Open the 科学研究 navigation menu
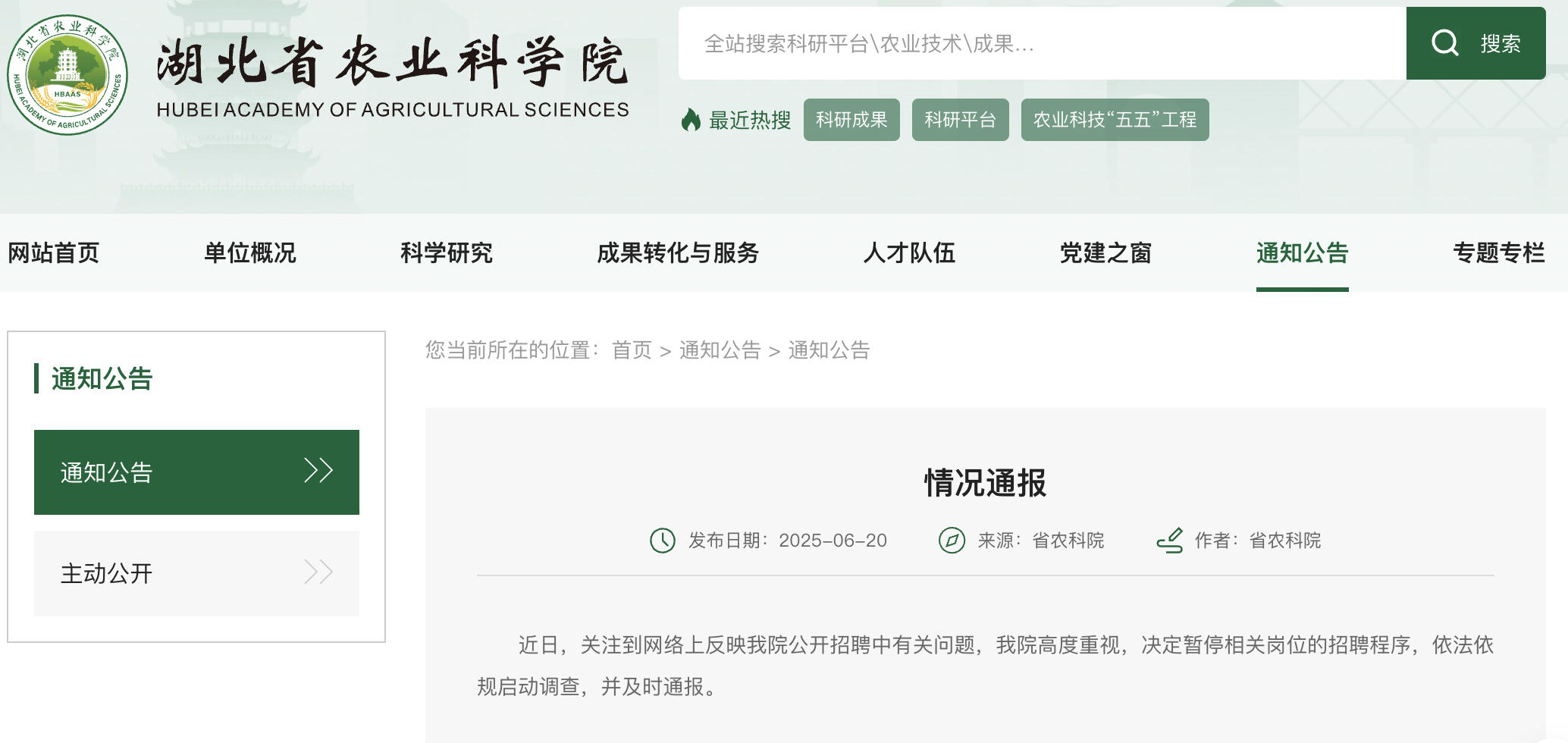The image size is (1568, 743). 447,252
